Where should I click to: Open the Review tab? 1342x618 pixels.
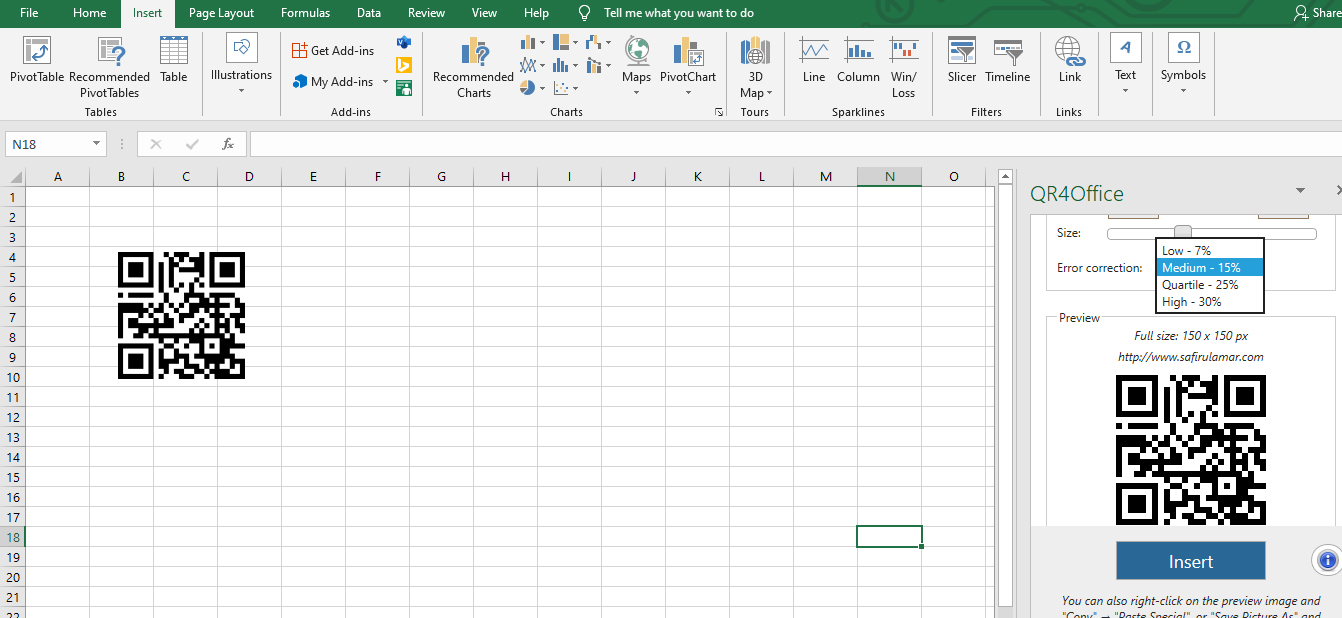[426, 13]
